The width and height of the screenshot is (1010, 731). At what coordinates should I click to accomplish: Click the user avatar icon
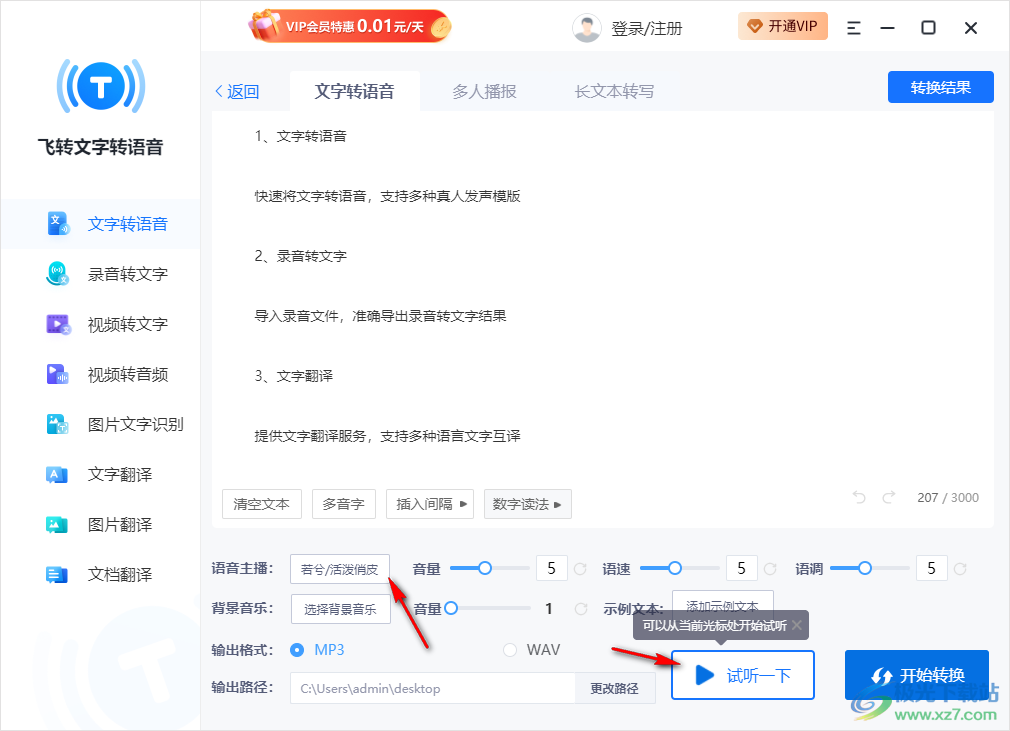coord(587,28)
